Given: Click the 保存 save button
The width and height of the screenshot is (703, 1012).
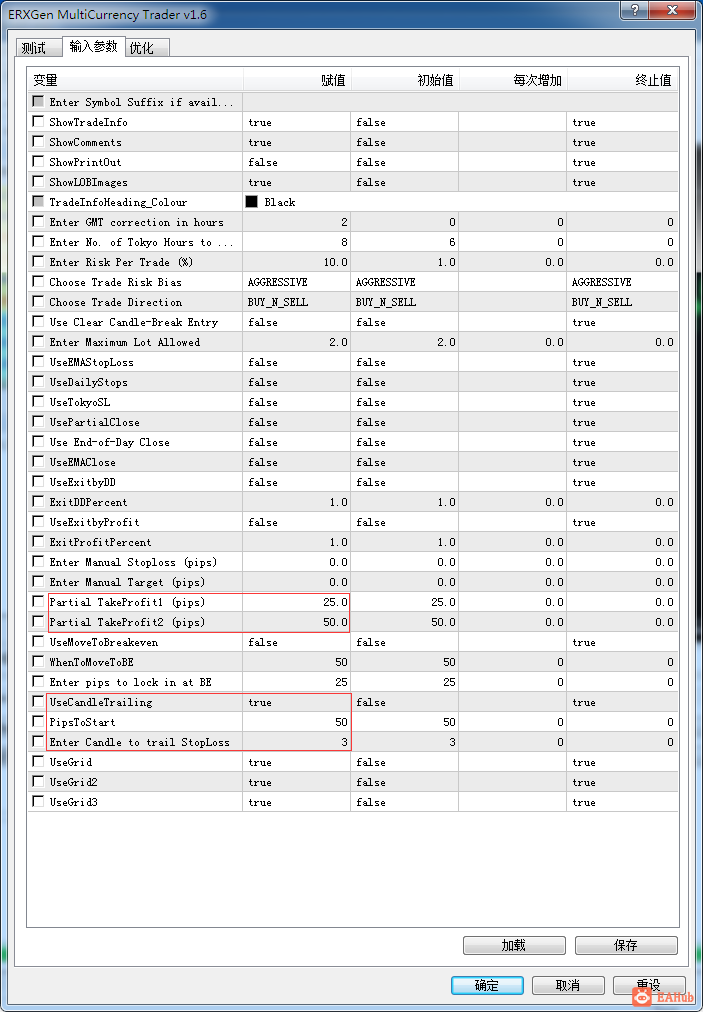Looking at the screenshot, I should click(x=626, y=946).
